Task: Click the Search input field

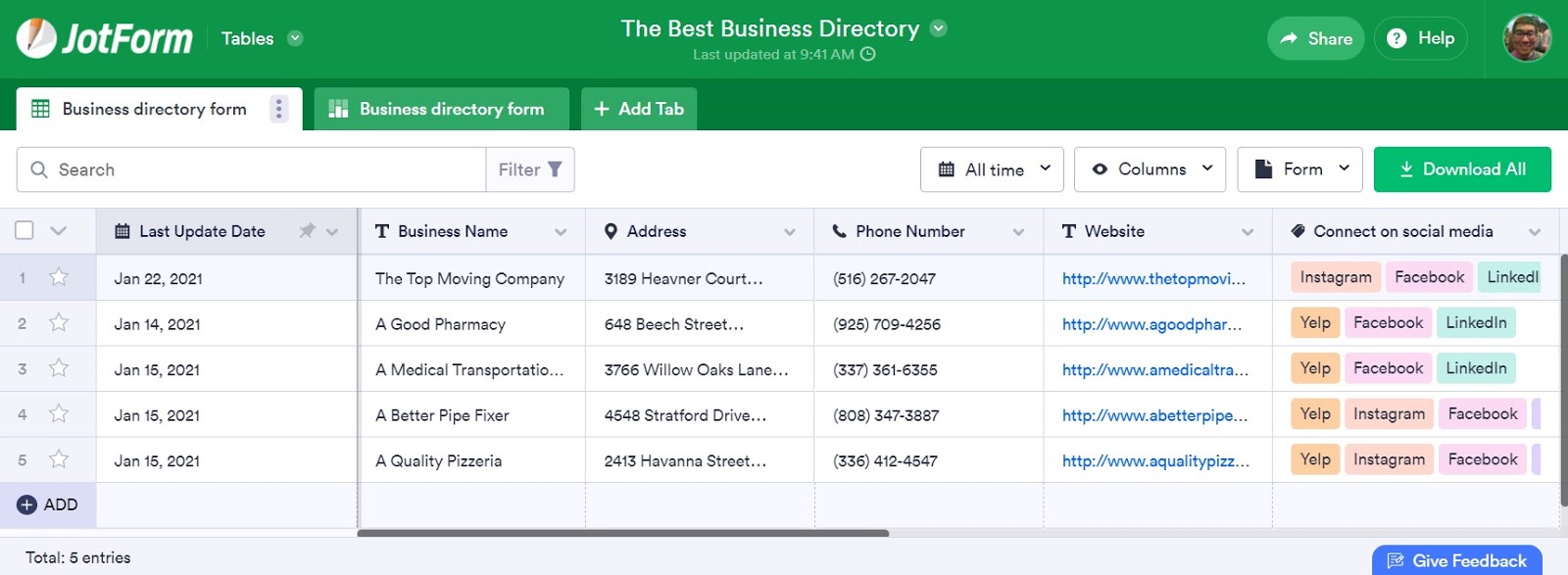Action: pos(251,169)
